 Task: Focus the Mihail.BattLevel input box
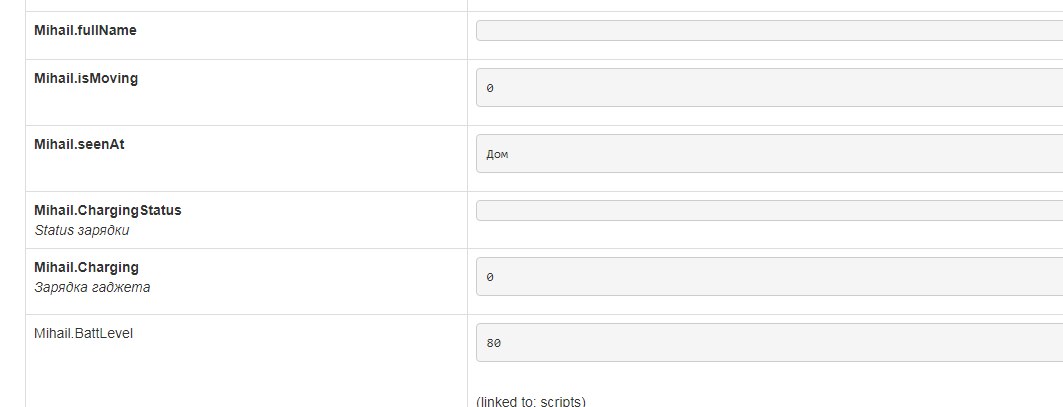pyautogui.click(x=768, y=343)
